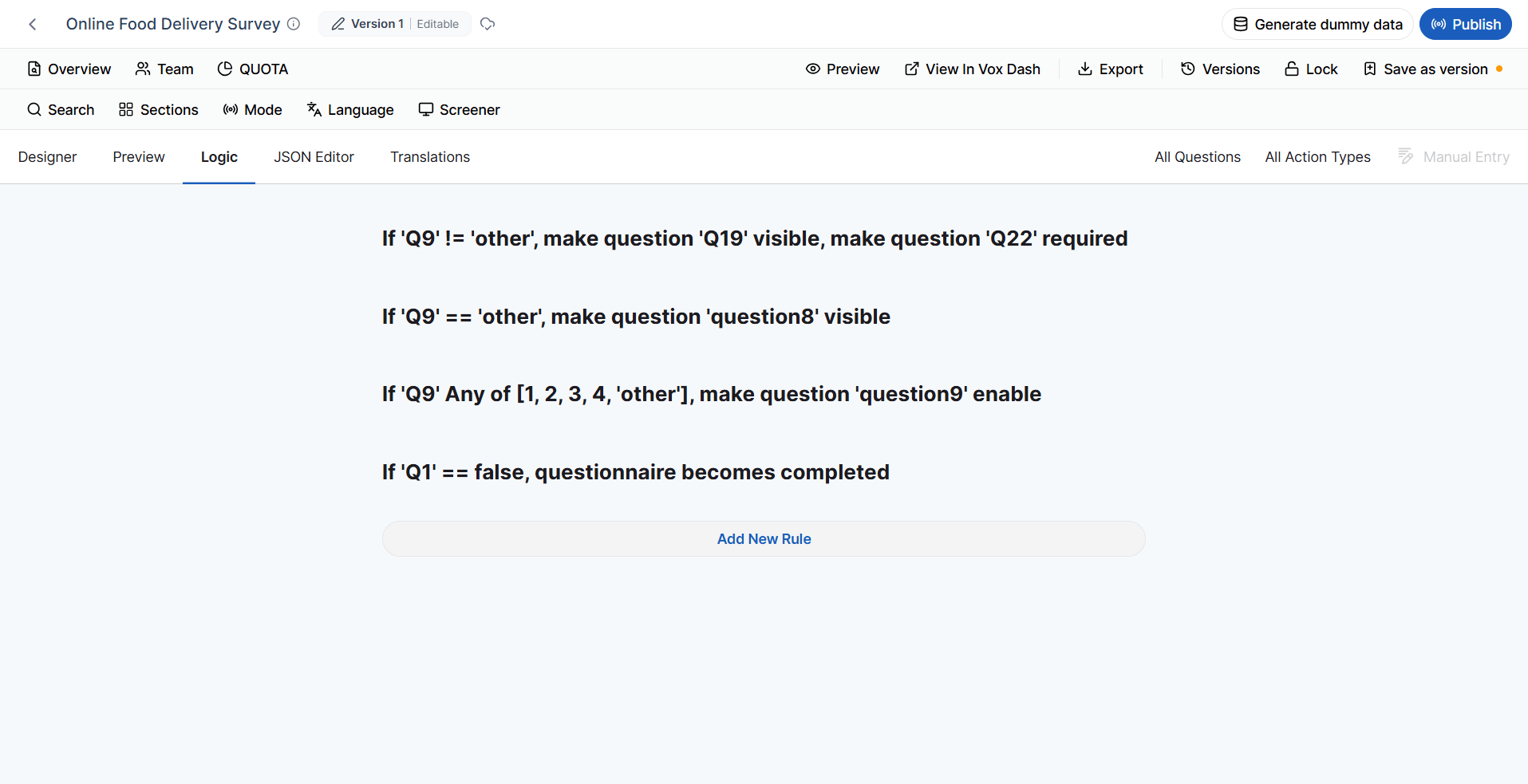Viewport: 1528px width, 784px height.
Task: Click the back arrow icon
Action: (x=33, y=25)
